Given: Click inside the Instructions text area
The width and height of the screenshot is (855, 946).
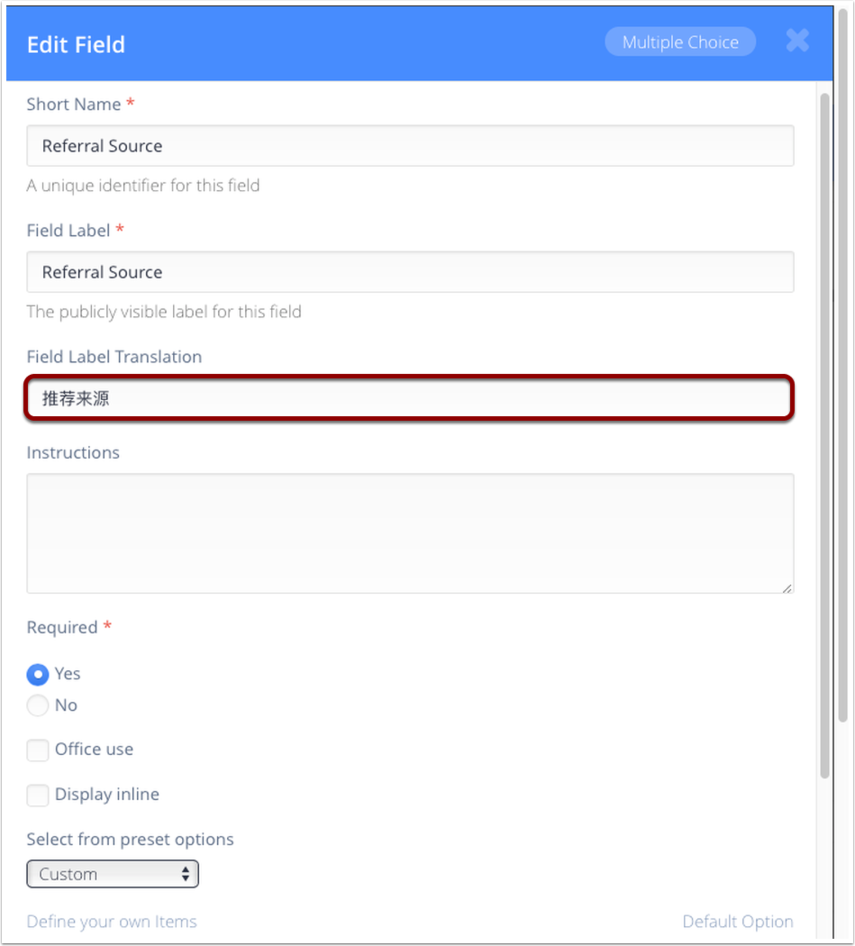Looking at the screenshot, I should [x=410, y=533].
